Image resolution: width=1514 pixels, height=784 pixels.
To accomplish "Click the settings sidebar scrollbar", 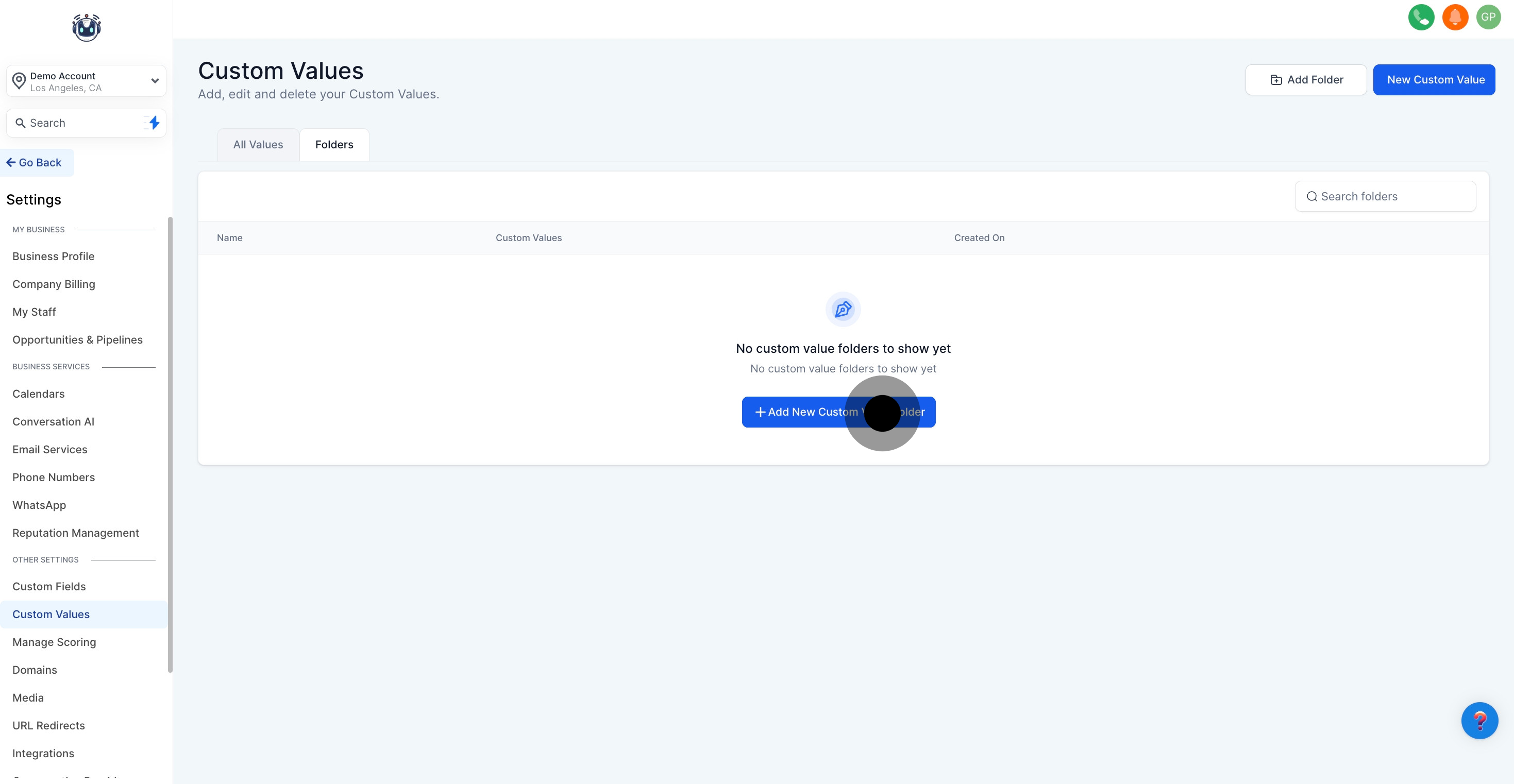I will [170, 445].
